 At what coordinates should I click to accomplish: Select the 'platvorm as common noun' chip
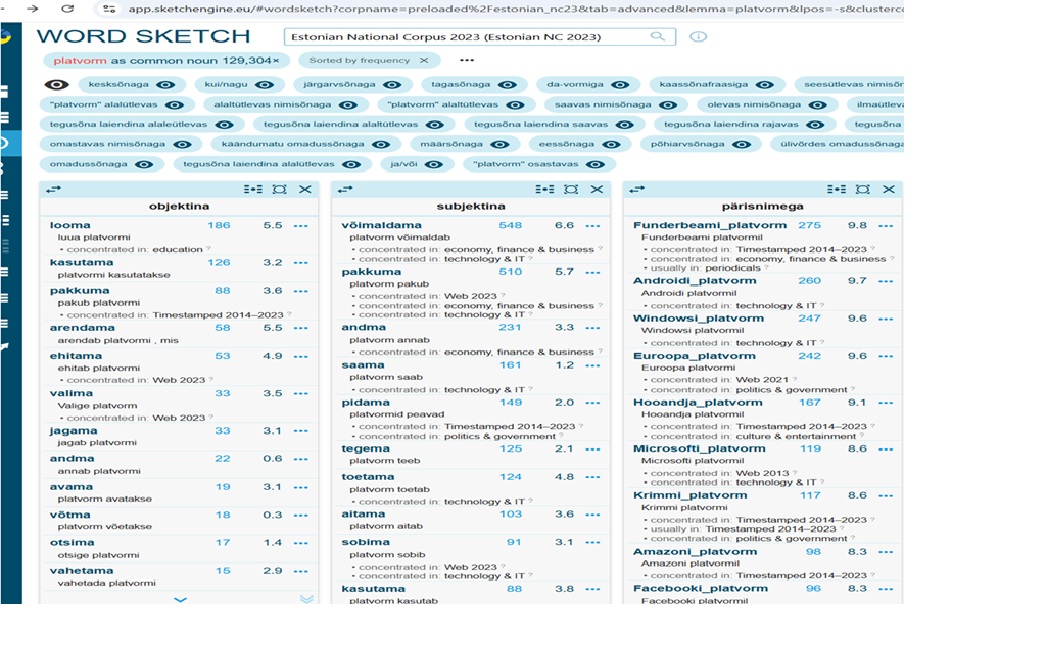coord(166,61)
